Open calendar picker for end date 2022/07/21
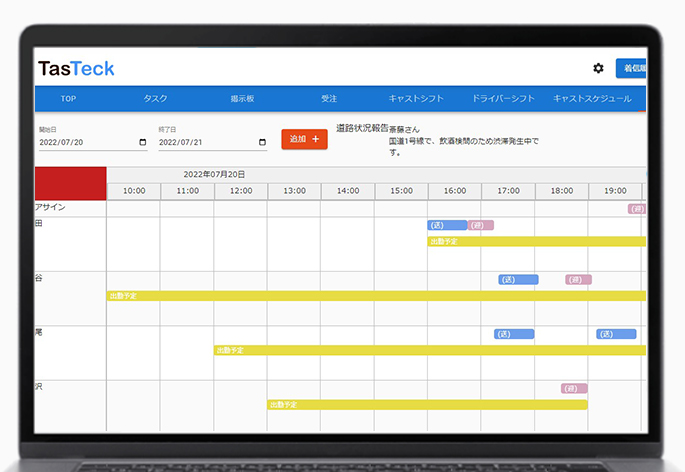 coord(262,142)
